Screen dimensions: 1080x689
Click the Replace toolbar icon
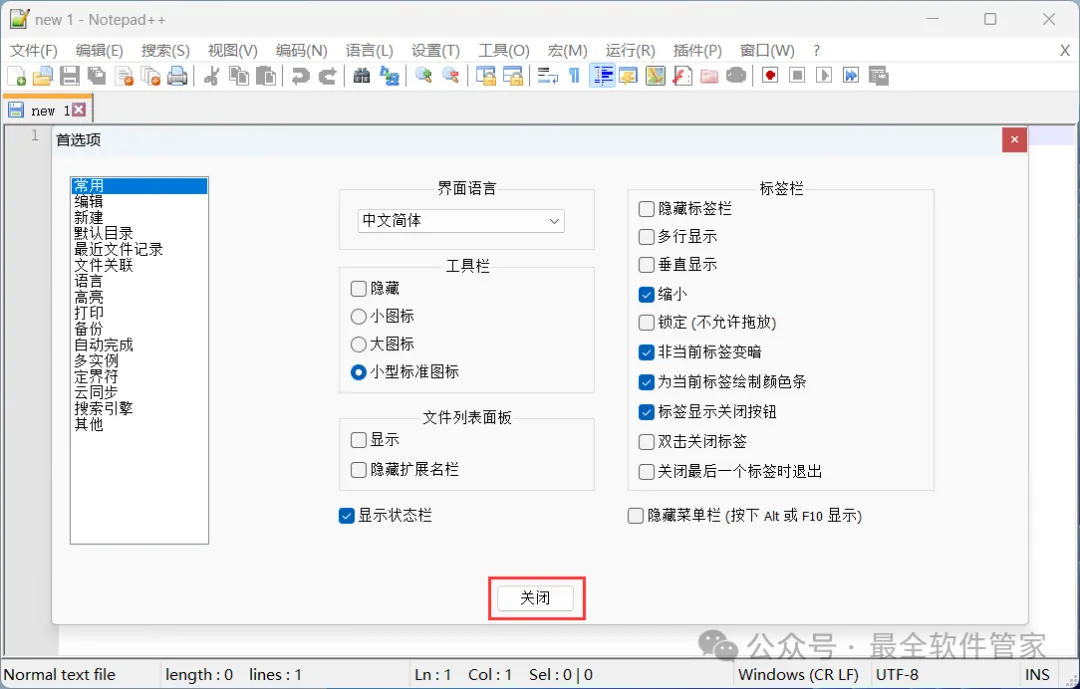[389, 76]
